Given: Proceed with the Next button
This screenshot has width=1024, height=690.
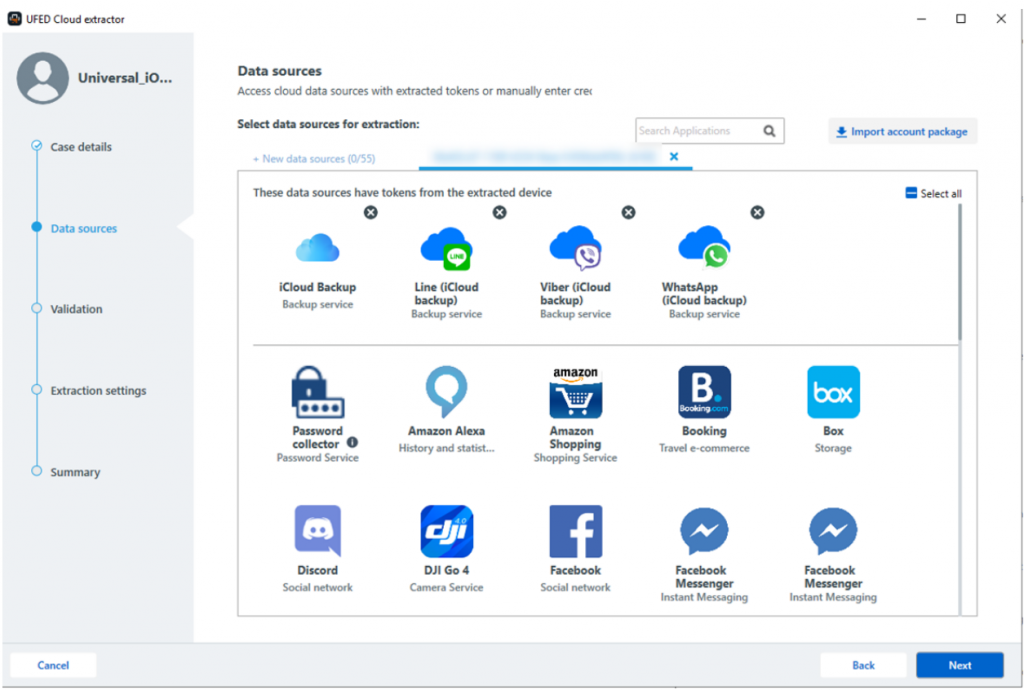Looking at the screenshot, I should tap(960, 665).
